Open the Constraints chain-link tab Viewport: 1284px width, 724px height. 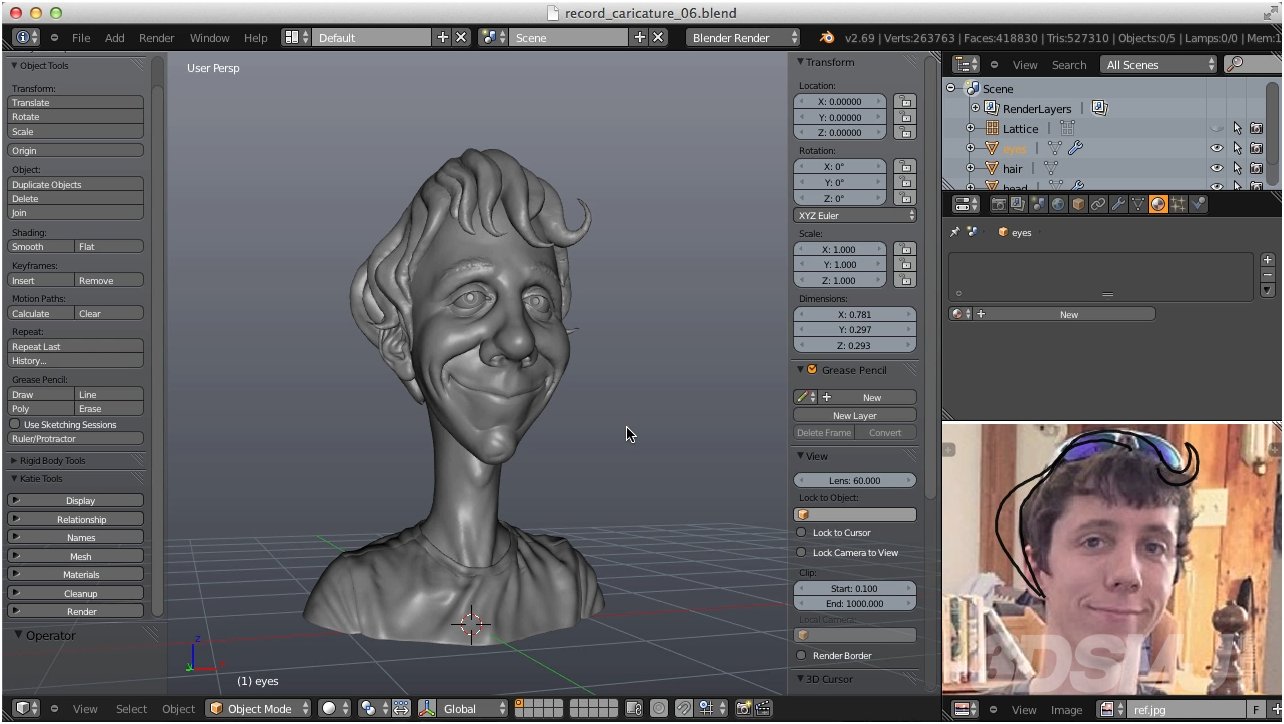1098,204
